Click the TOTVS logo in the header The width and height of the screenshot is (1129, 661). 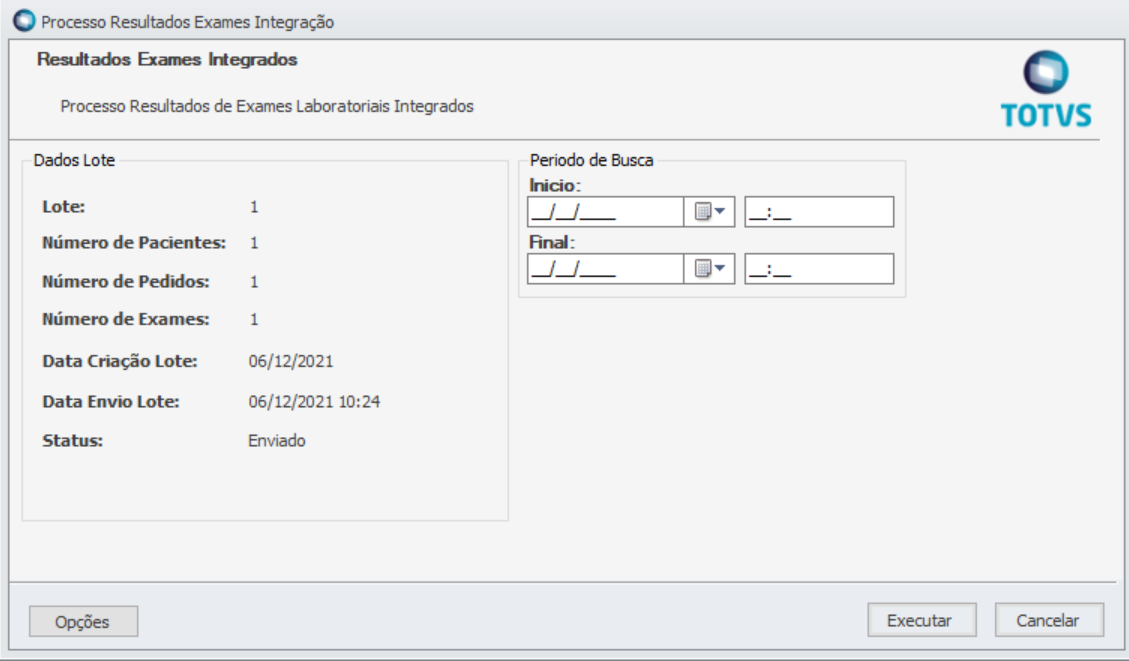point(1046,89)
